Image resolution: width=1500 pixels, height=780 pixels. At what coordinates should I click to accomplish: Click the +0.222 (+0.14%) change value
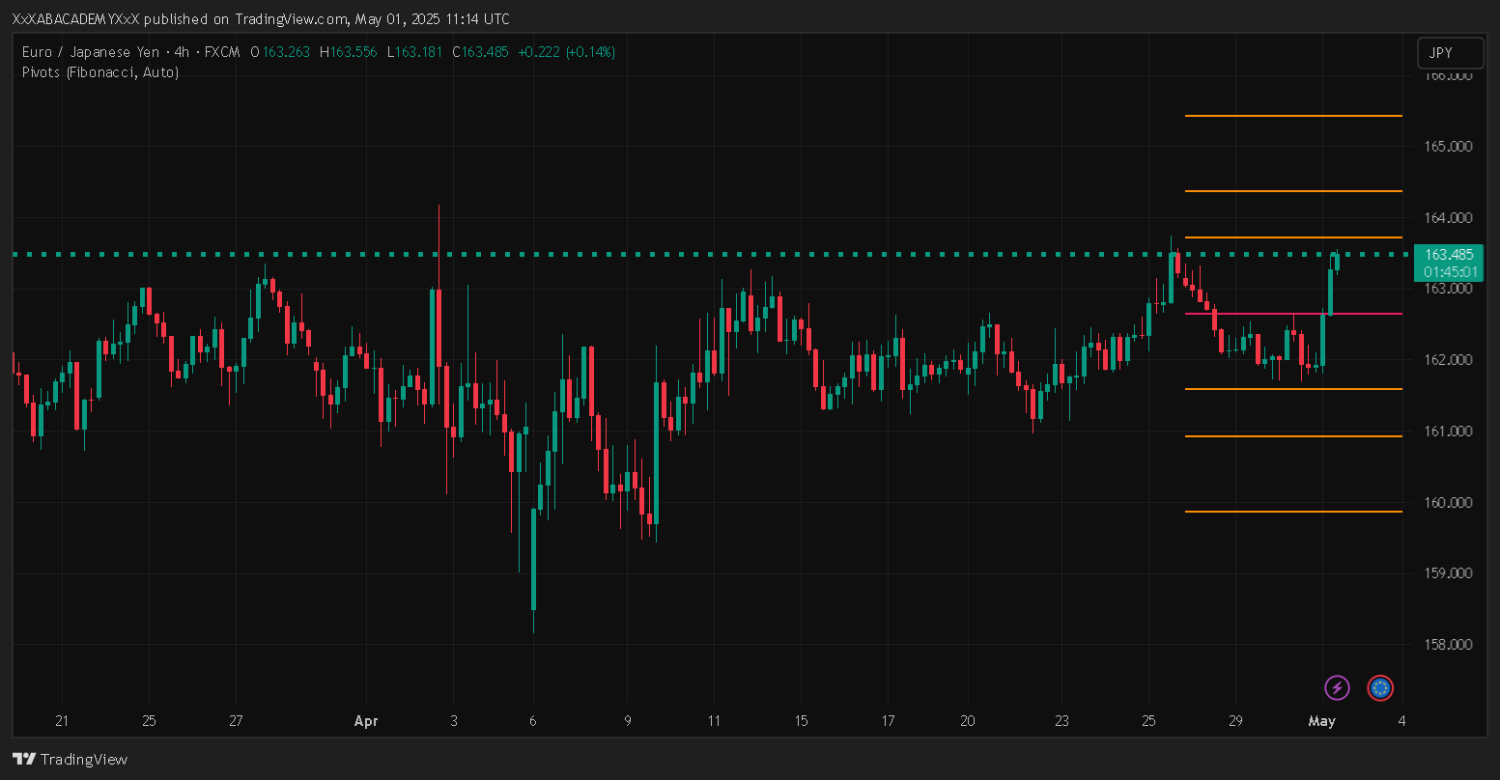566,52
